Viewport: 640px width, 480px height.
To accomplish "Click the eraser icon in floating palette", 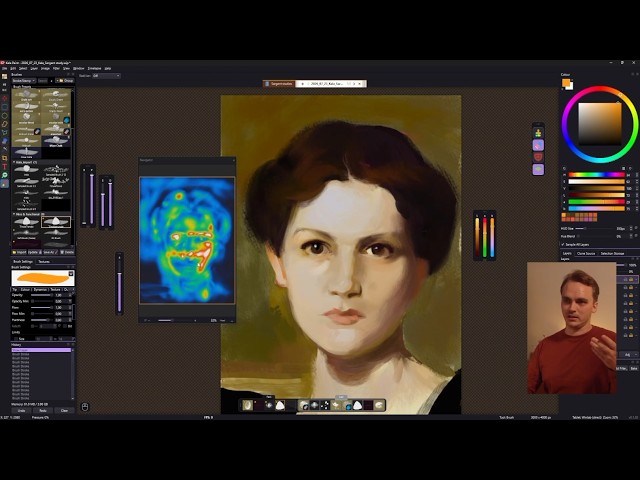I will (538, 145).
